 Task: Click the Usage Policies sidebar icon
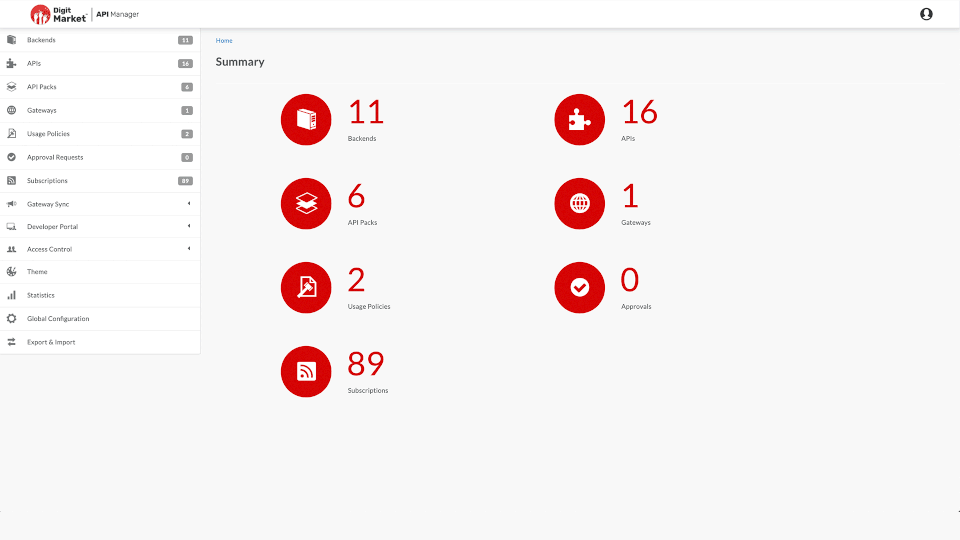[x=12, y=133]
